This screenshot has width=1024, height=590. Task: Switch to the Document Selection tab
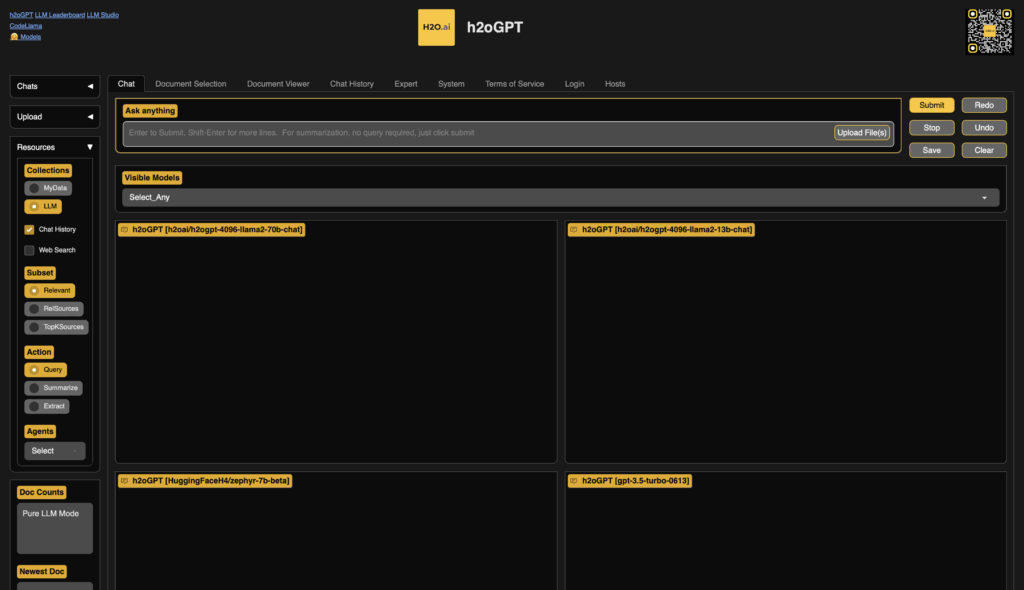(190, 84)
